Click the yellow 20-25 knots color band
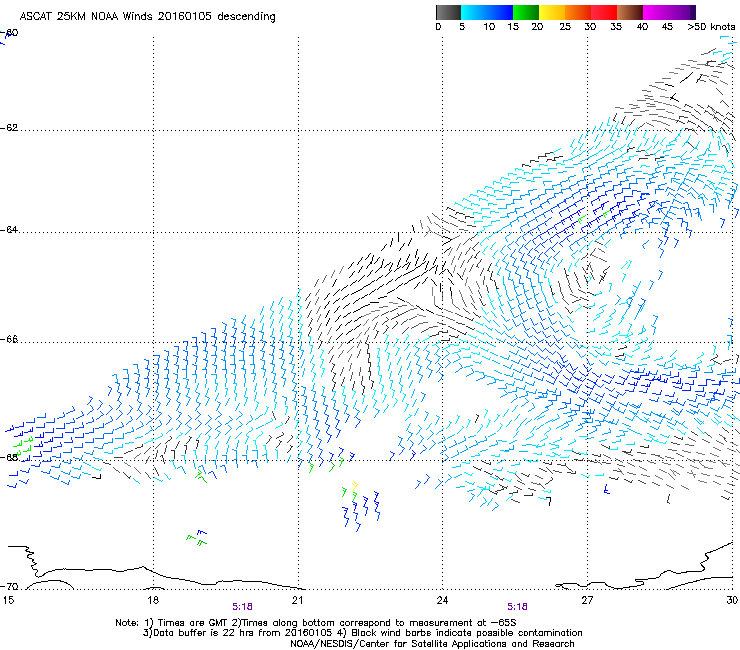Viewport: 740px width, 650px height. [x=552, y=12]
